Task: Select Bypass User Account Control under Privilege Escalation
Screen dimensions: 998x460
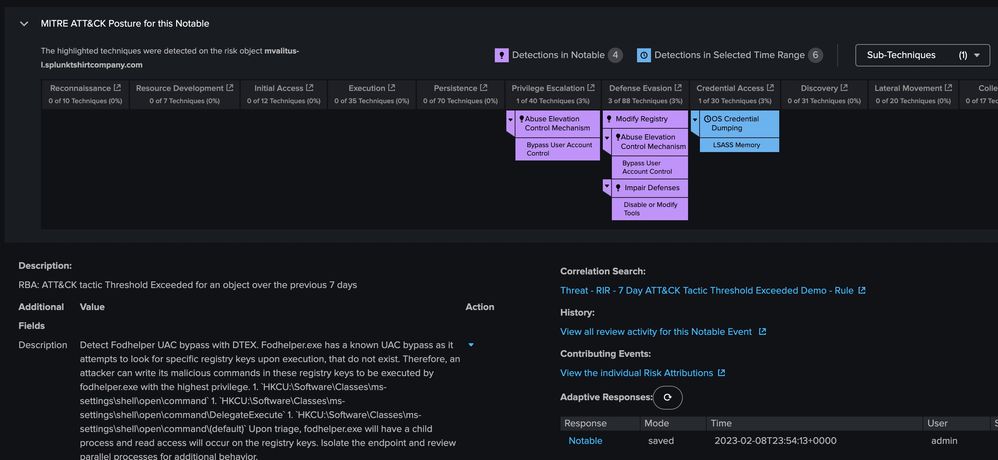Action: [x=558, y=149]
